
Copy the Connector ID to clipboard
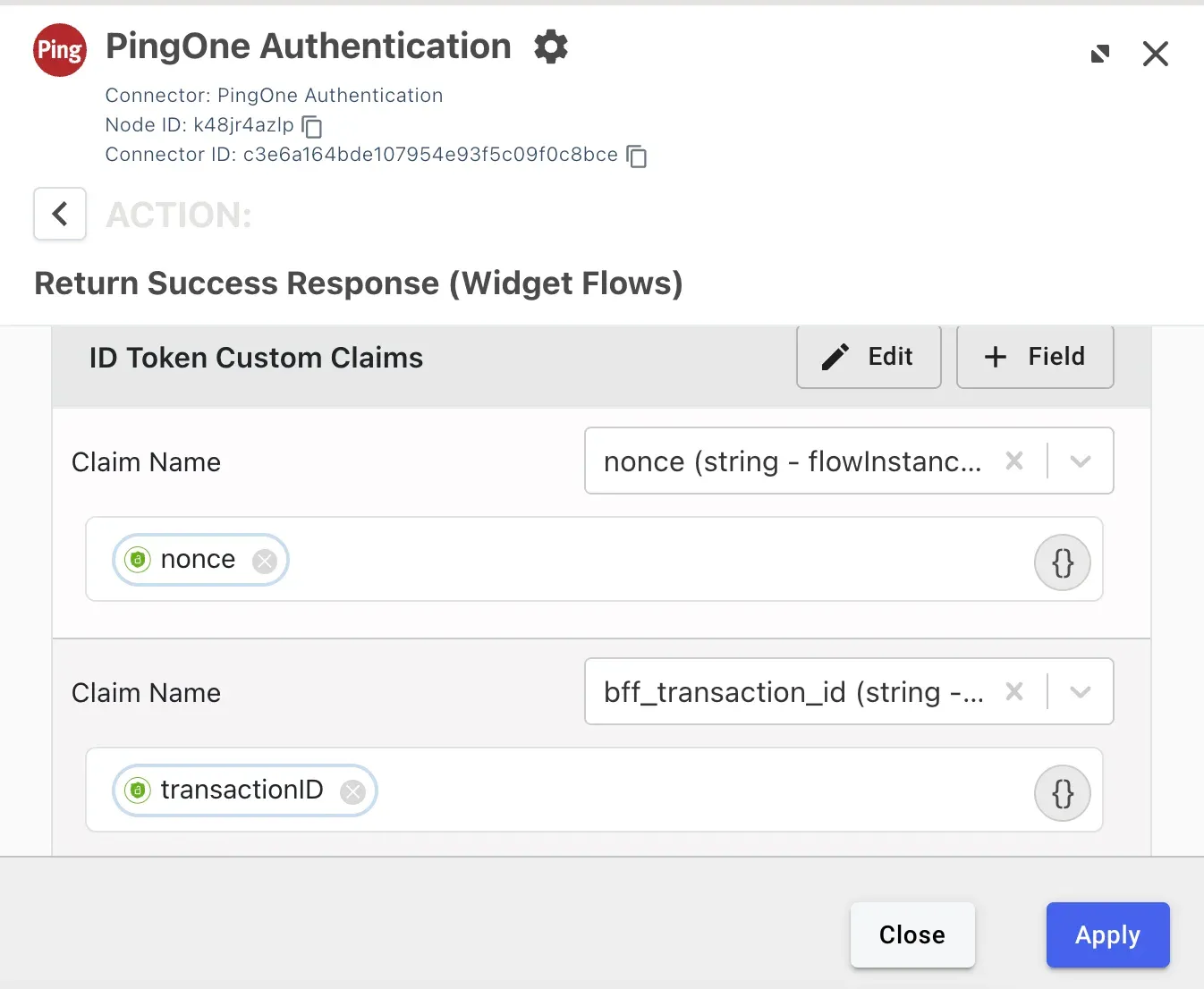tap(637, 156)
